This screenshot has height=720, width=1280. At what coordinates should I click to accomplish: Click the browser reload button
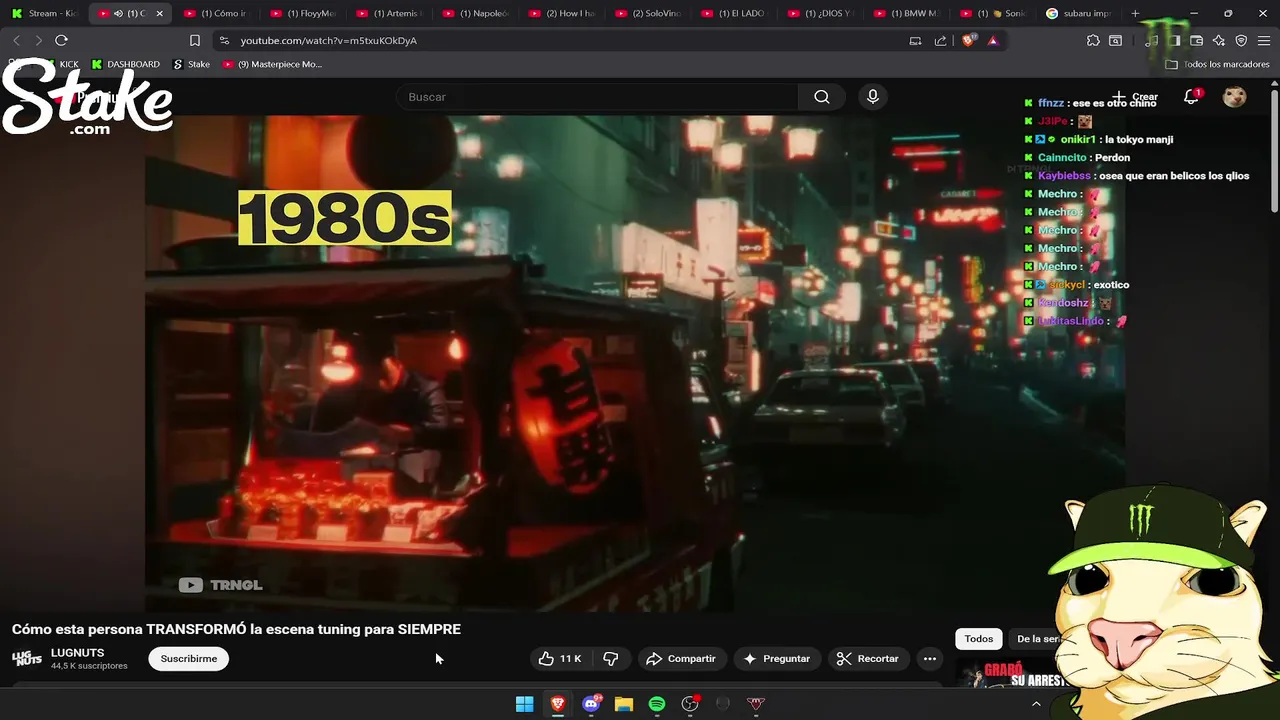(61, 40)
